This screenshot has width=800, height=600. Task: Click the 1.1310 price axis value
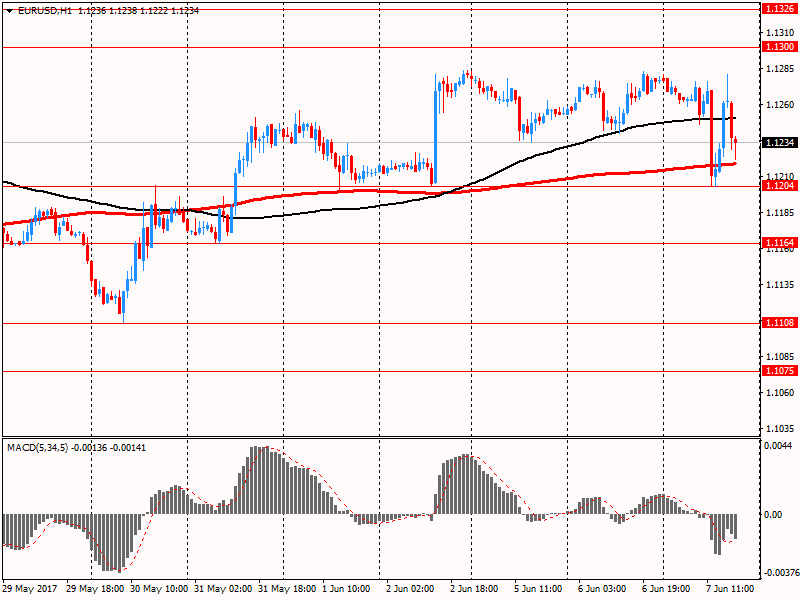[780, 33]
